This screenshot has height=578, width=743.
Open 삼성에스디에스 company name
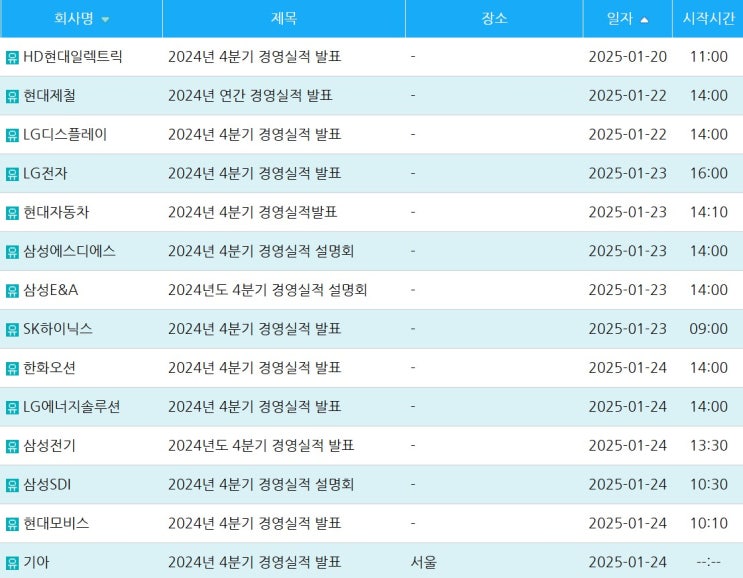point(69,251)
